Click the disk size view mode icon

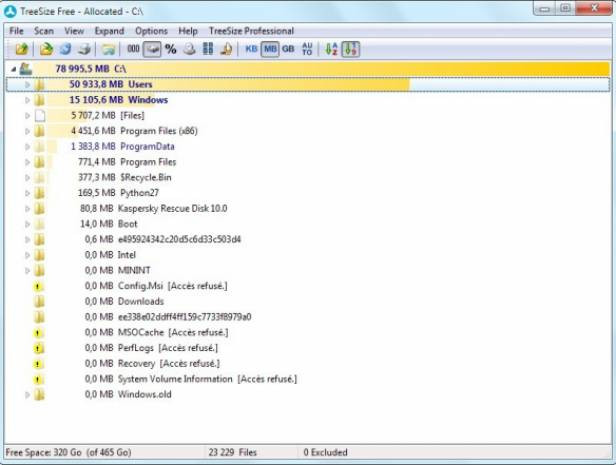coord(189,49)
